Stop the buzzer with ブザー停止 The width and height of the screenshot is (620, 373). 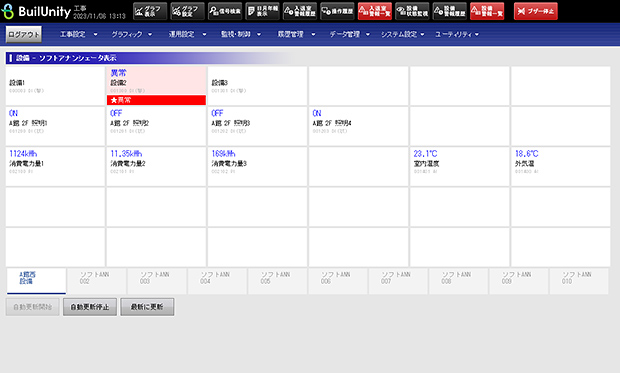[536, 11]
